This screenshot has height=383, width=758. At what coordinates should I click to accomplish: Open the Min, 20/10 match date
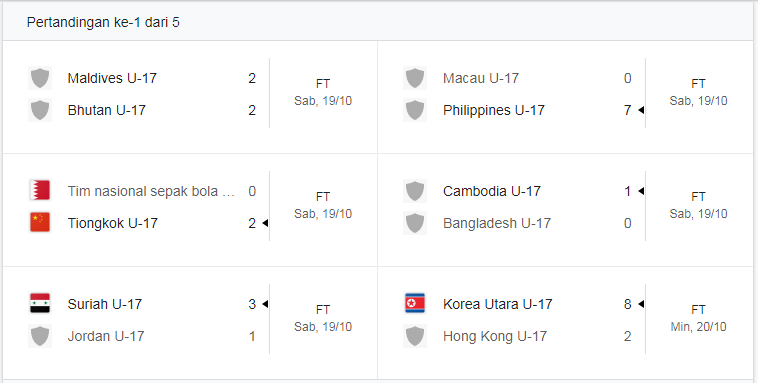pos(698,327)
